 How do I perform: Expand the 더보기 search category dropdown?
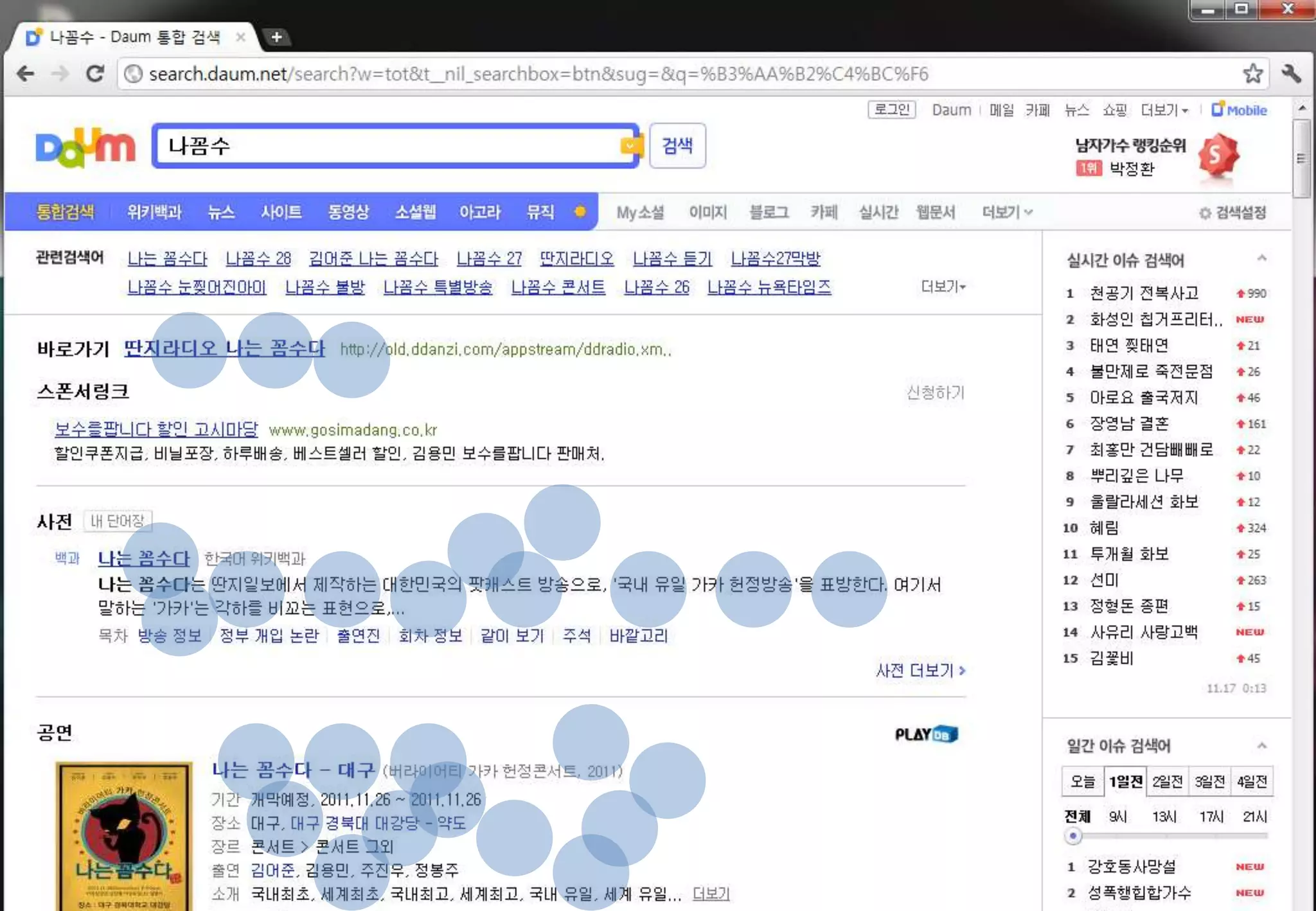click(x=1006, y=212)
